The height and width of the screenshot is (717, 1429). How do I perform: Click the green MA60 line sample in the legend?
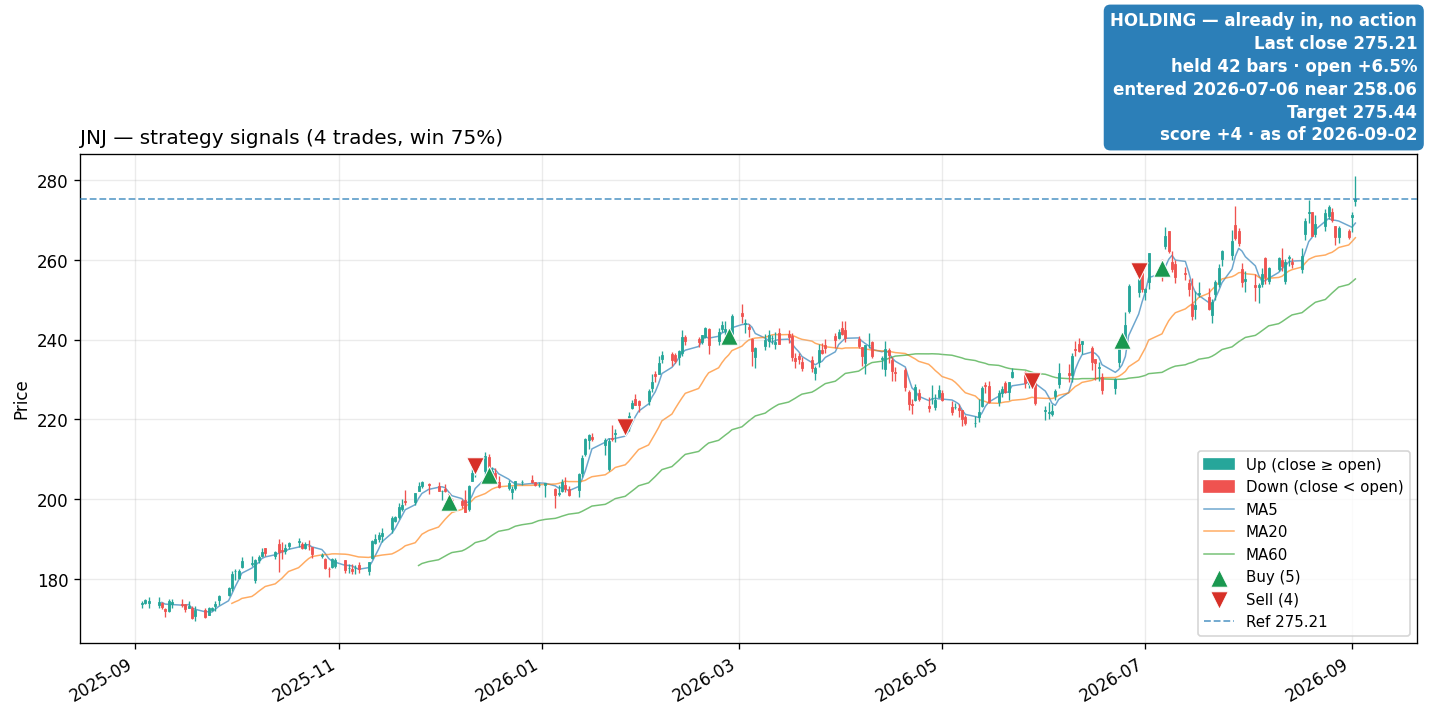pos(1219,555)
